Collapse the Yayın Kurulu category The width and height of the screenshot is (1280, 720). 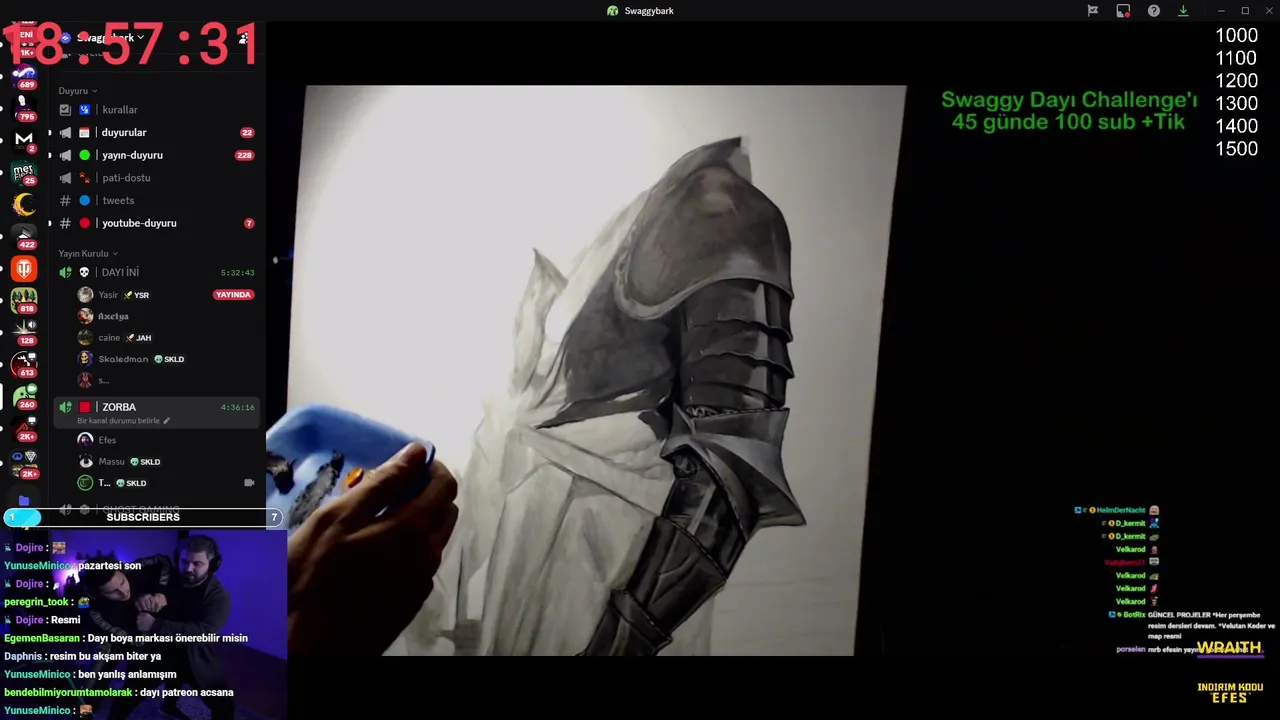88,254
